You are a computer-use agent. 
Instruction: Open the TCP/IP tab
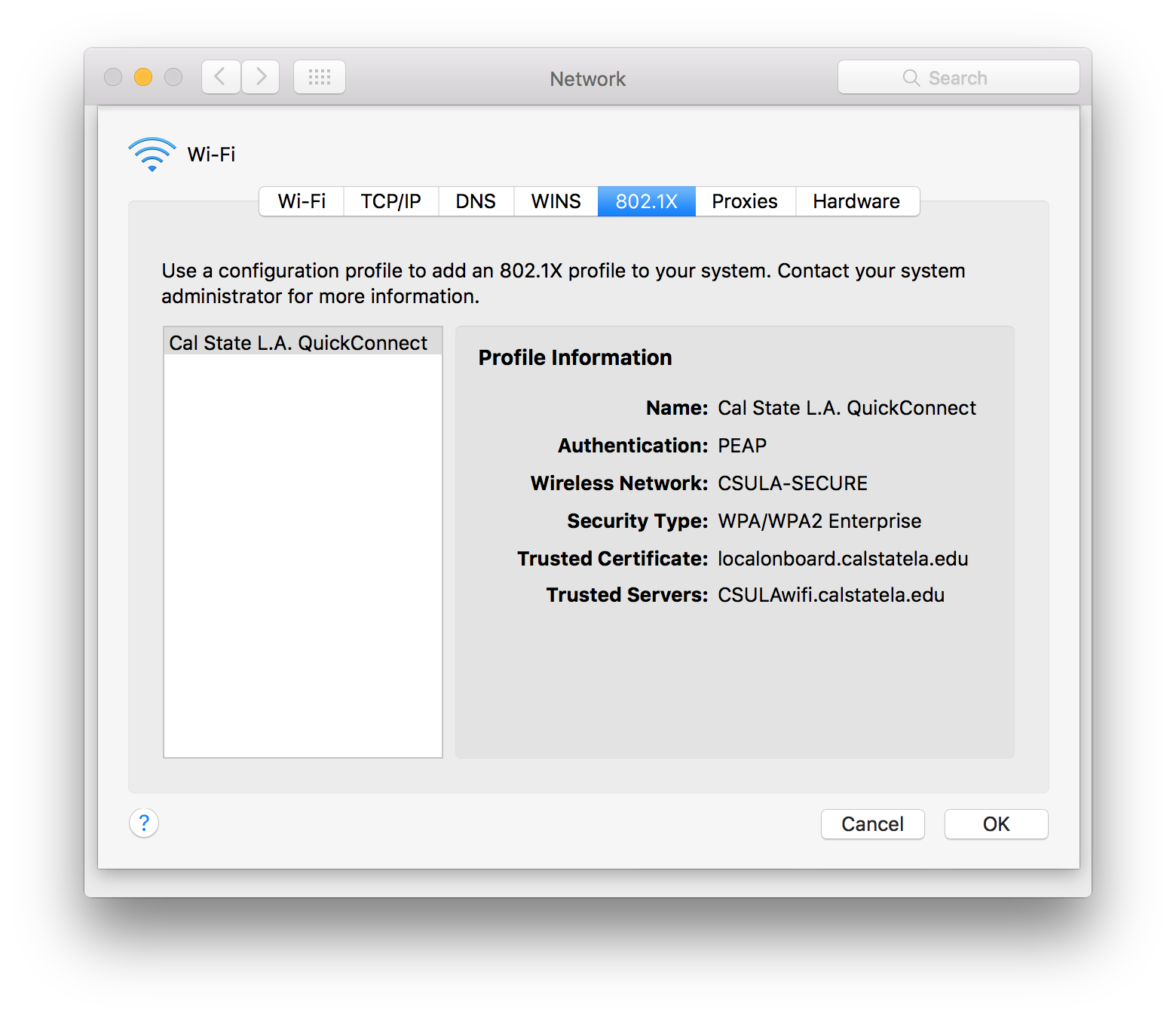pos(390,201)
